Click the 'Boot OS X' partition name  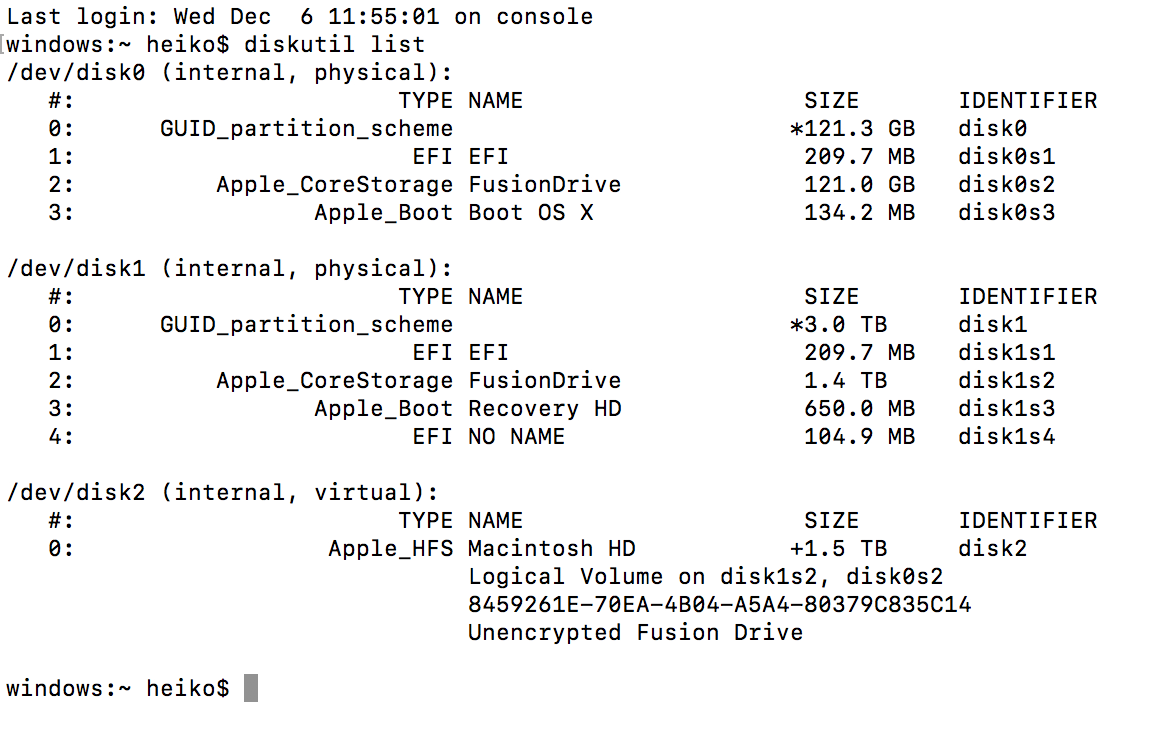[x=530, y=213]
